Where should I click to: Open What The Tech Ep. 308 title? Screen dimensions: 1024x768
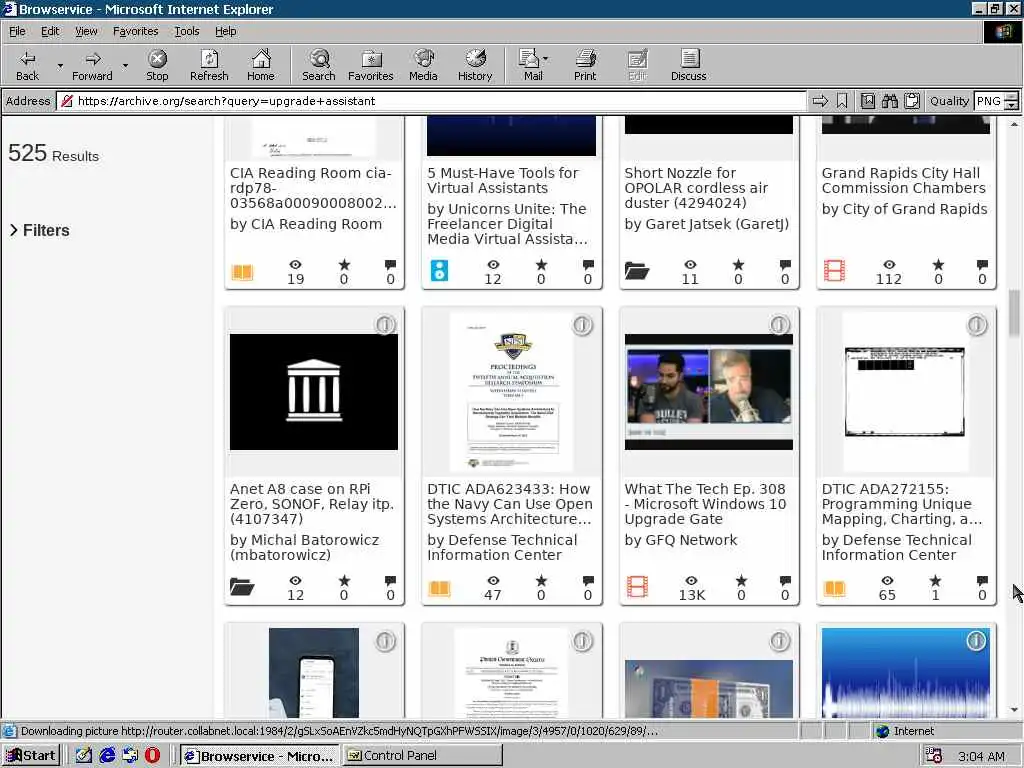(x=705, y=504)
